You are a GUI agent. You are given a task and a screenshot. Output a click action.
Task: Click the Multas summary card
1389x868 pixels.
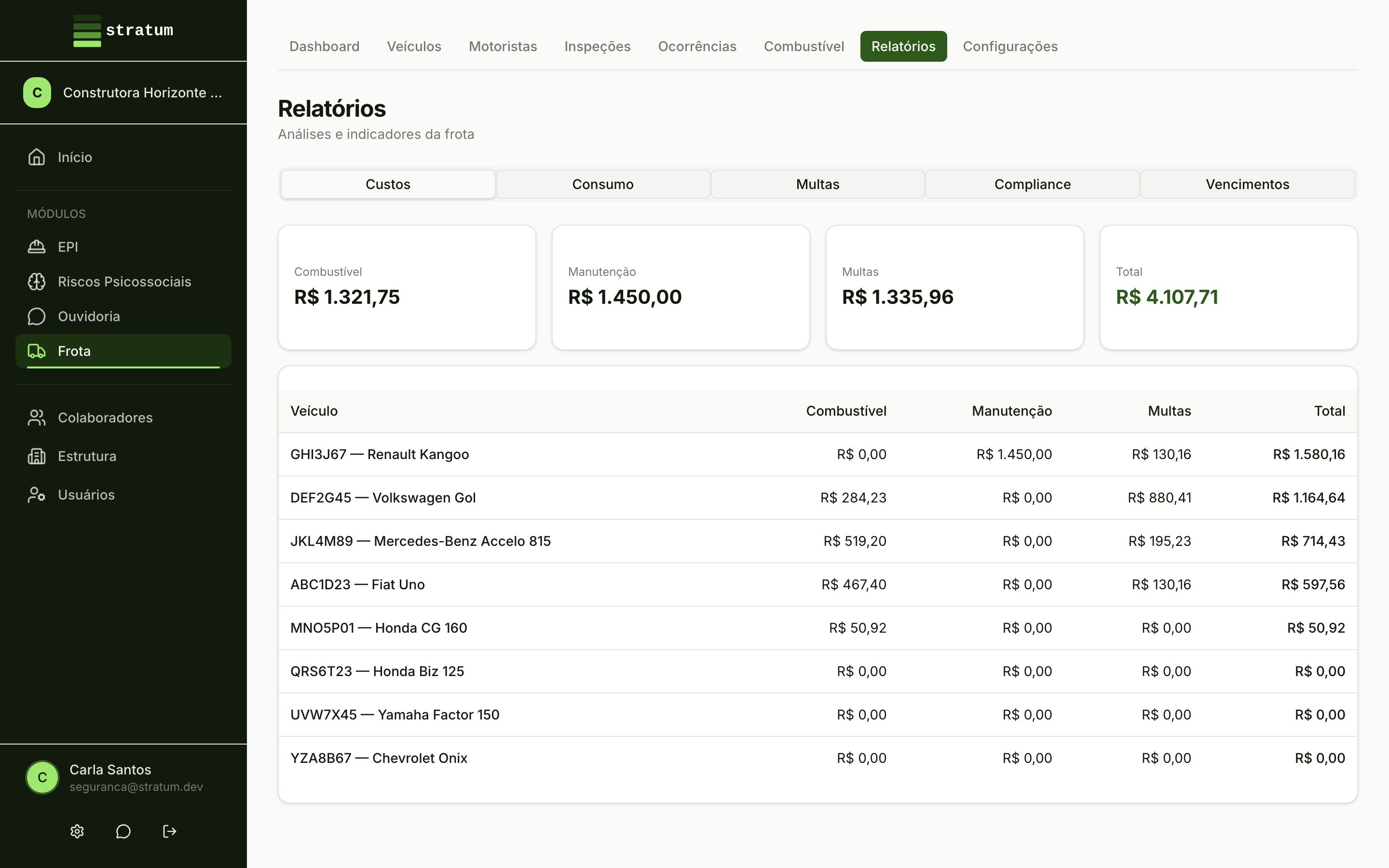(954, 287)
